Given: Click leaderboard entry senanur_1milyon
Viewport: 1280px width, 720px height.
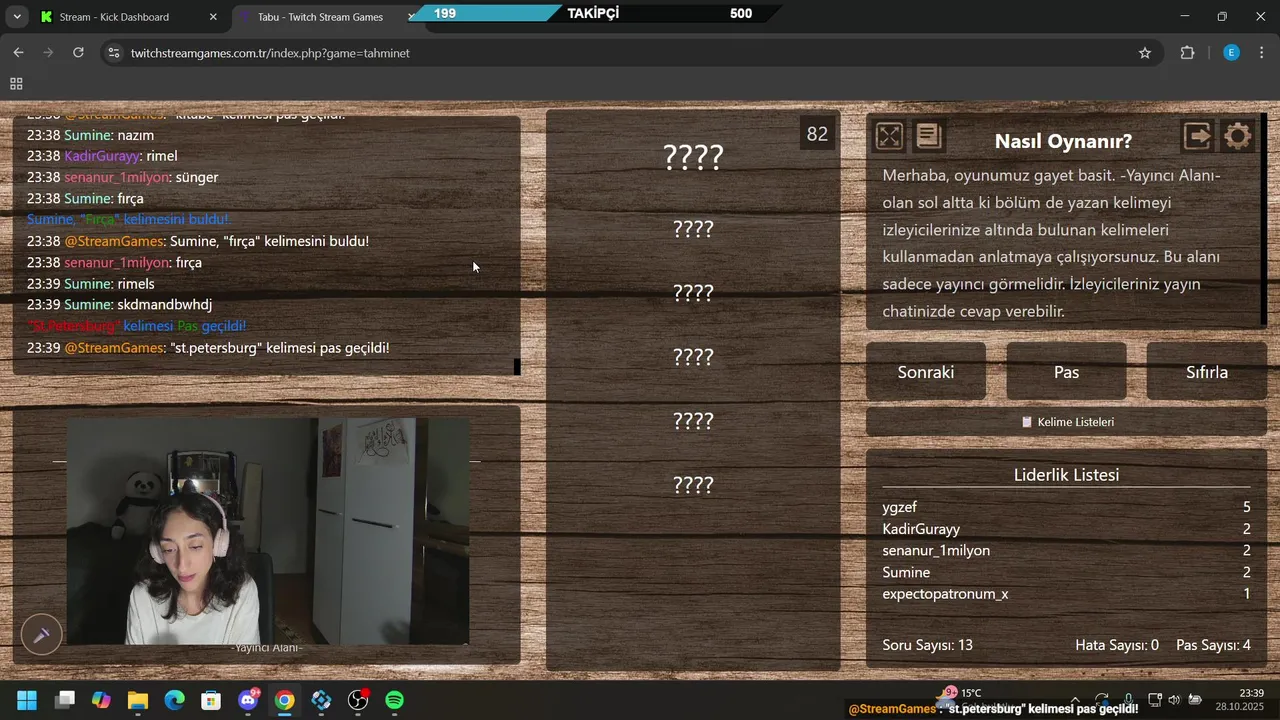Looking at the screenshot, I should 936,551.
